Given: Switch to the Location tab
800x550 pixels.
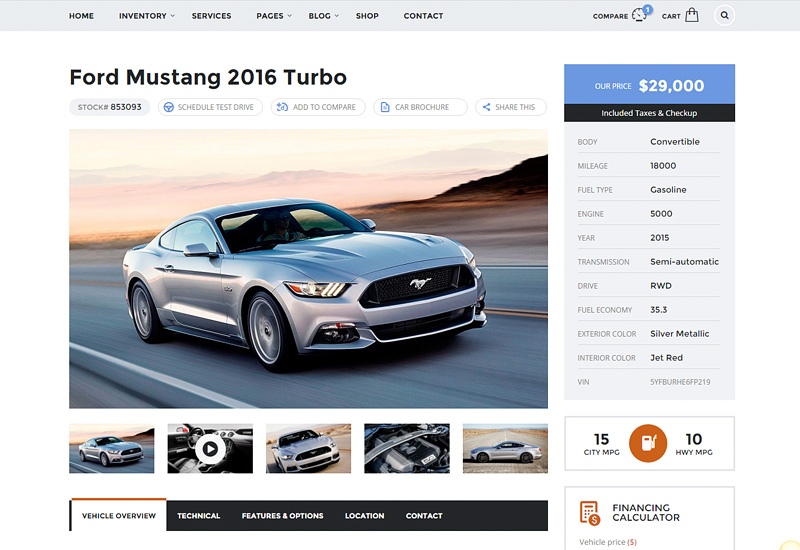Looking at the screenshot, I should (x=364, y=516).
